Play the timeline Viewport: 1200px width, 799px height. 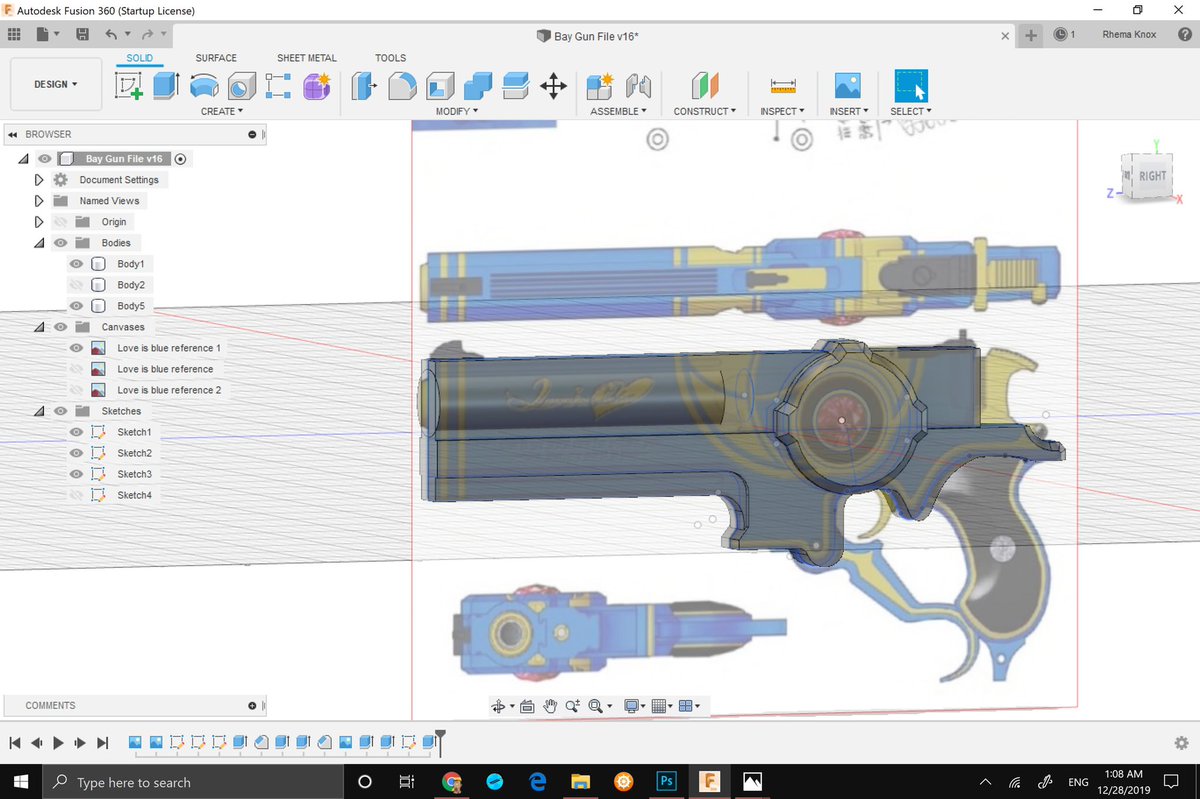tap(58, 743)
